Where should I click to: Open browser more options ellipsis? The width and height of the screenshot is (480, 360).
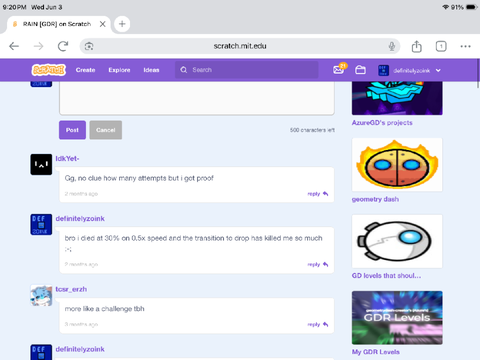coord(465,46)
